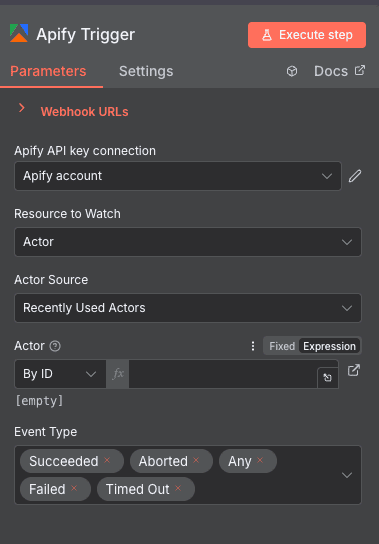Switch the Actor field to Expression mode

click(329, 346)
